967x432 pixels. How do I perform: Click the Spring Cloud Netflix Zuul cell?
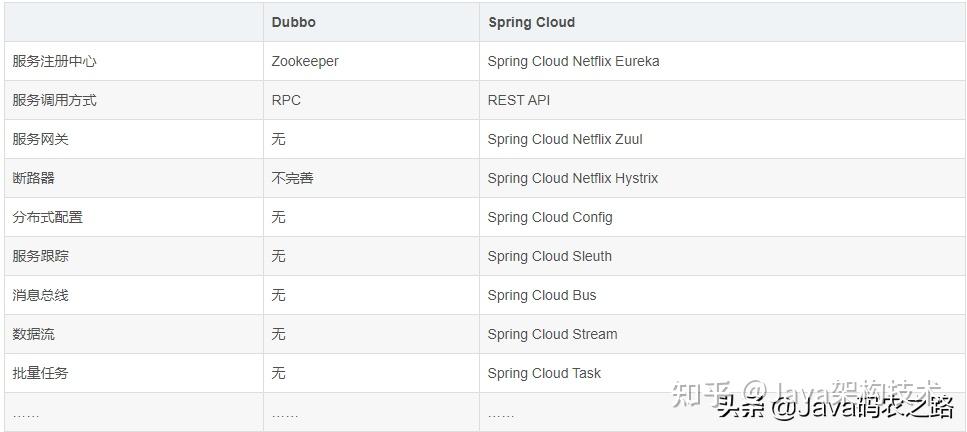coord(565,139)
